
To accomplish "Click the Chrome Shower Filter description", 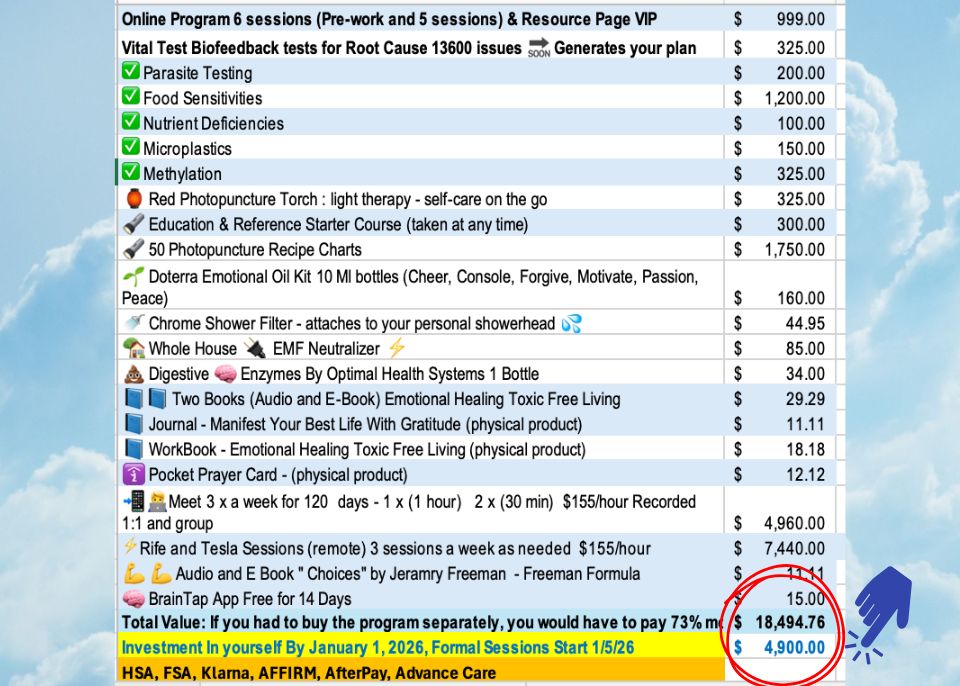I will coord(352,323).
